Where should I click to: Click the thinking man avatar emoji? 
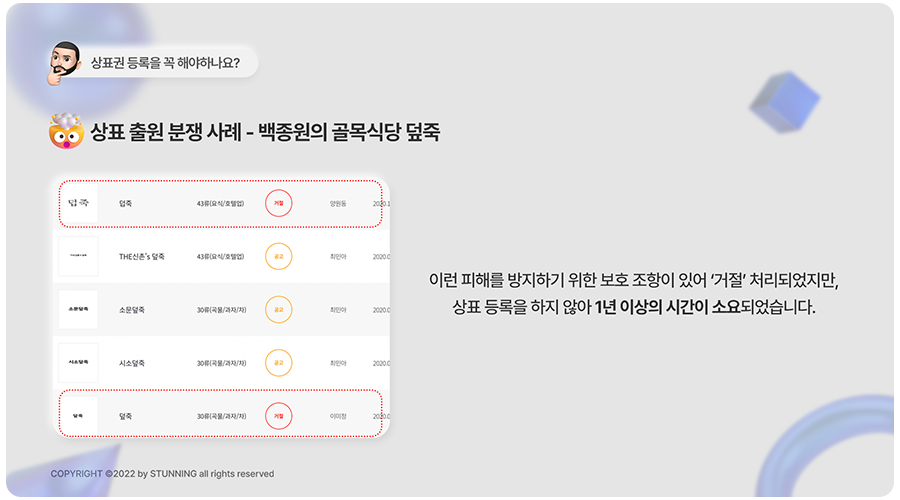click(63, 63)
